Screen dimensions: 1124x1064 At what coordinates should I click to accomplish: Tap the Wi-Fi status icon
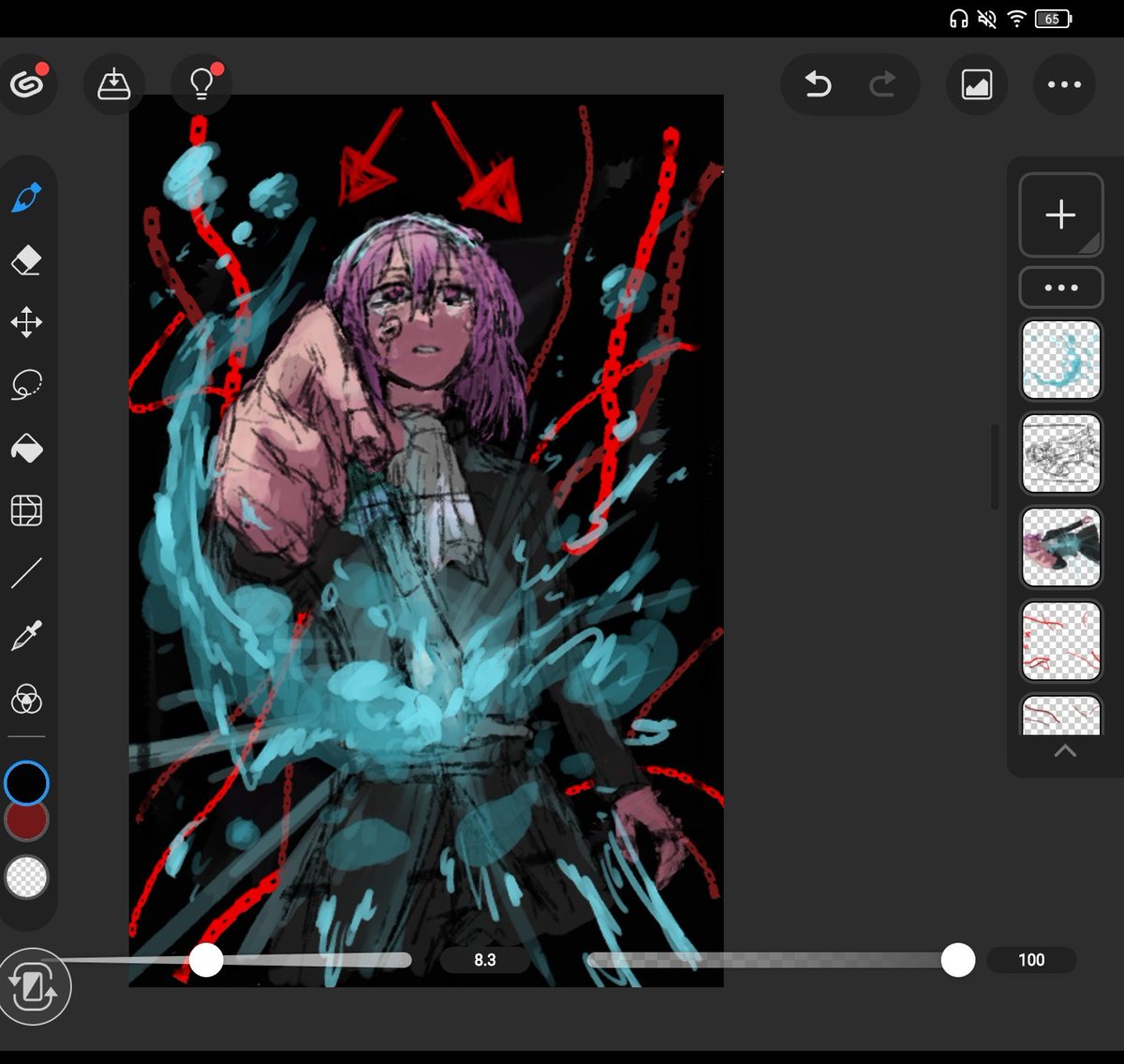(x=1017, y=19)
